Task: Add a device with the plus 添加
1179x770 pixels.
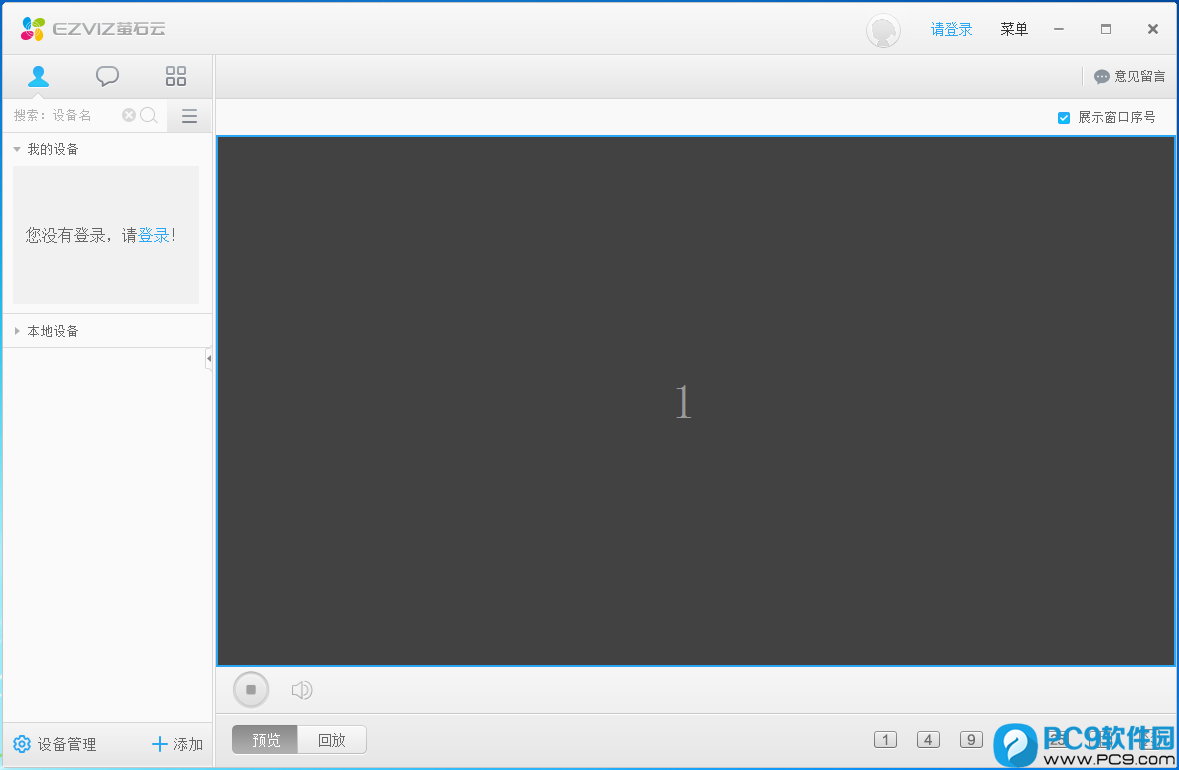Action: tap(177, 744)
